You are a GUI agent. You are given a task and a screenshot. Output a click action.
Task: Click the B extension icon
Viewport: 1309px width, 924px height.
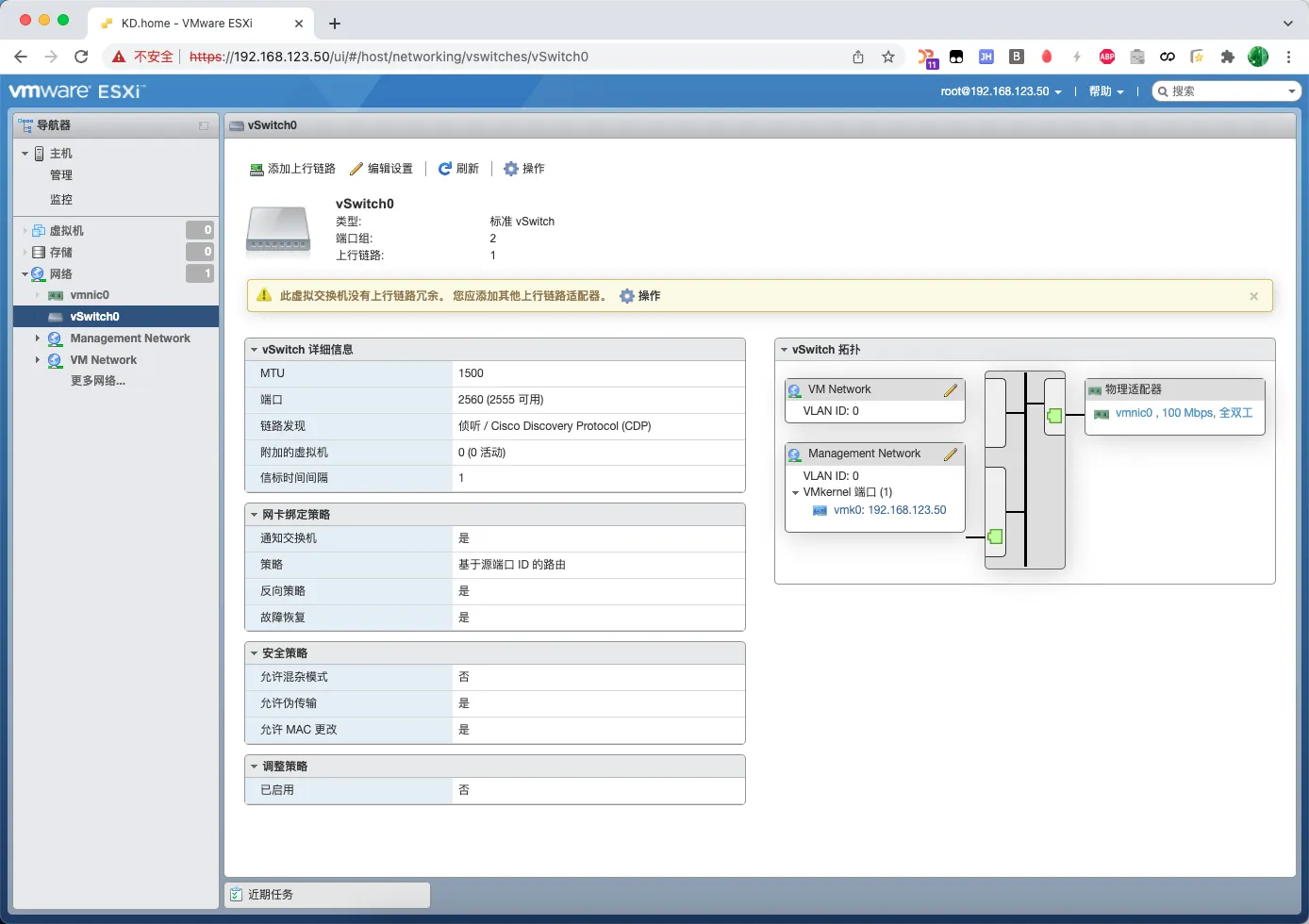pyautogui.click(x=1017, y=57)
